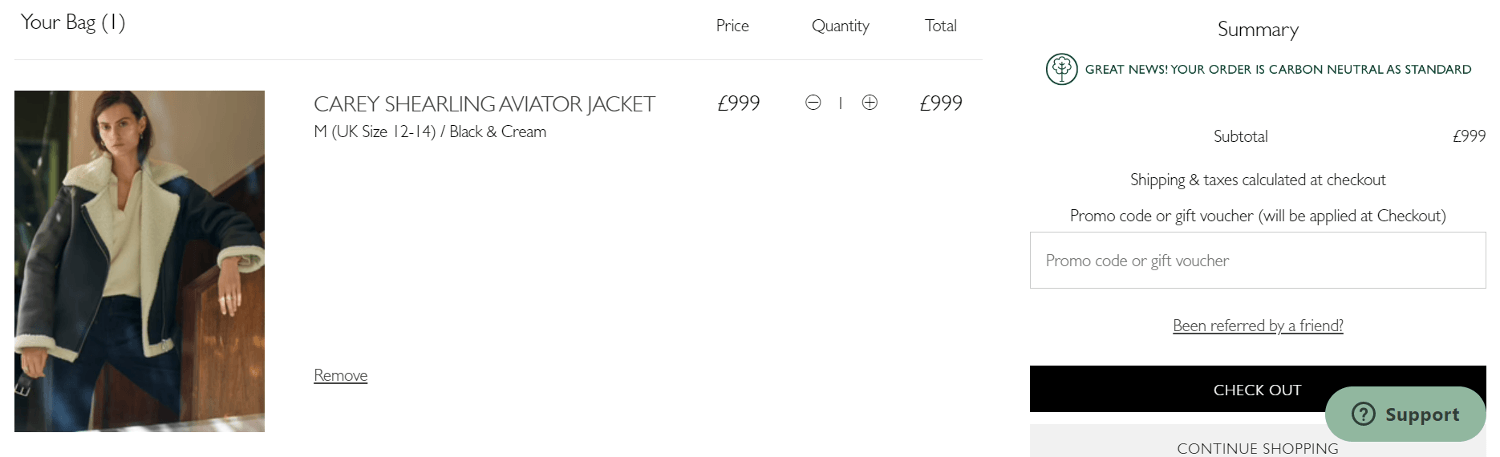View the jacket product photo thumbnail
This screenshot has height=457, width=1500.
[x=139, y=261]
